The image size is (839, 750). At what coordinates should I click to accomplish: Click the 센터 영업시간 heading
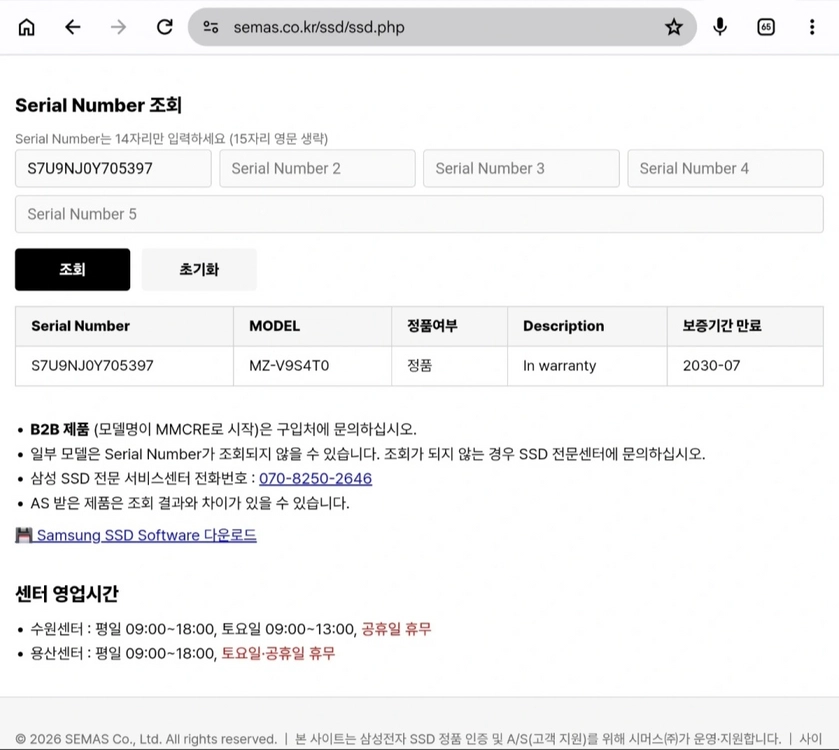tap(67, 594)
